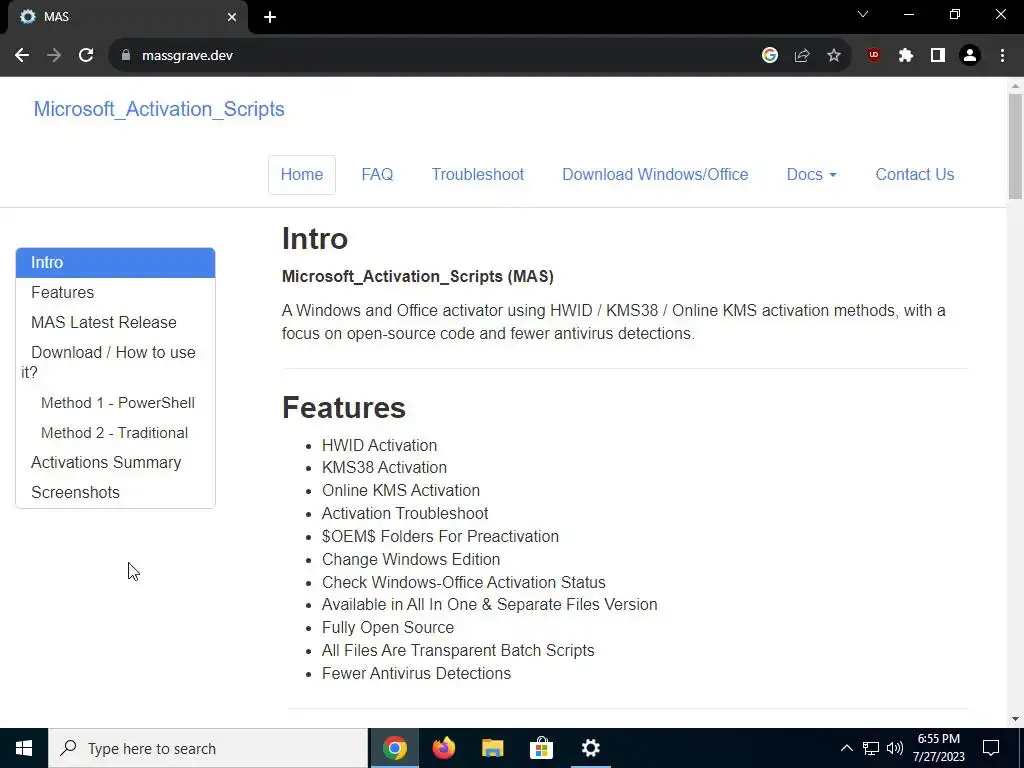Open the Windows Start menu

coord(24,748)
